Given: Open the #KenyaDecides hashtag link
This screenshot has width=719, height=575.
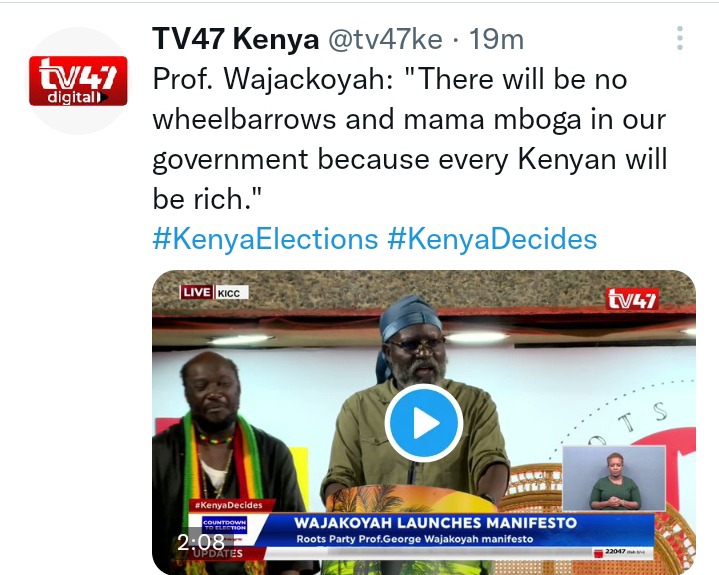Looking at the screenshot, I should [x=492, y=239].
